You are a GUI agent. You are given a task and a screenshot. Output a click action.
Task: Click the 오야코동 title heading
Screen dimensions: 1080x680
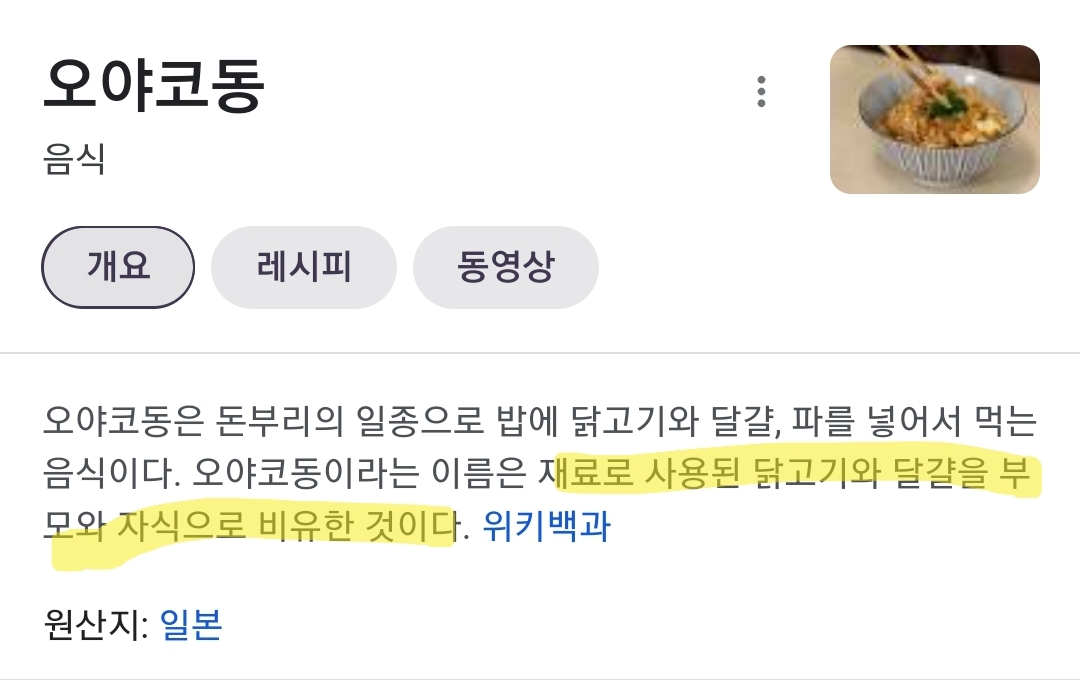154,85
